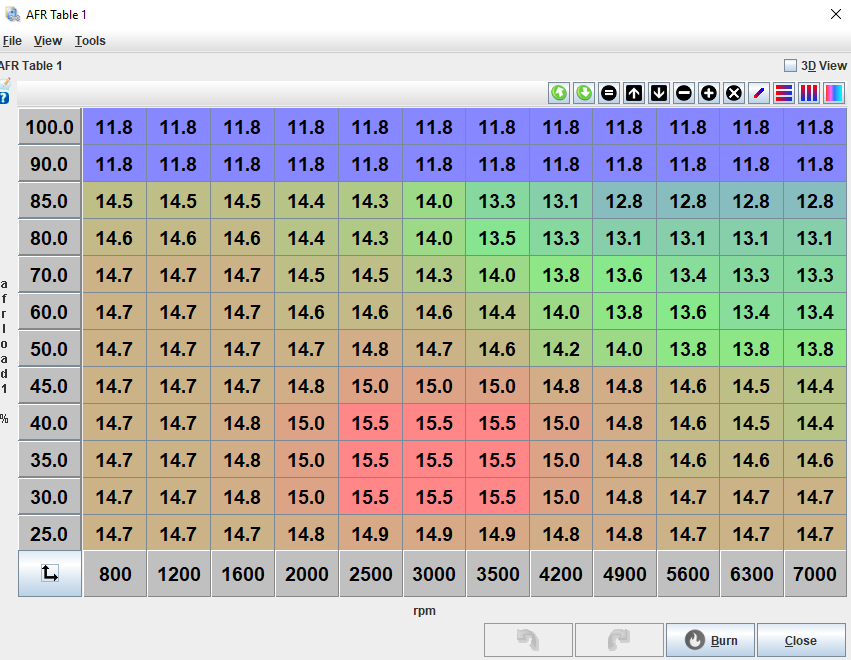Select the 13.5 cell at 80.0 load
Viewport: 851px width, 660px height.
tap(497, 238)
